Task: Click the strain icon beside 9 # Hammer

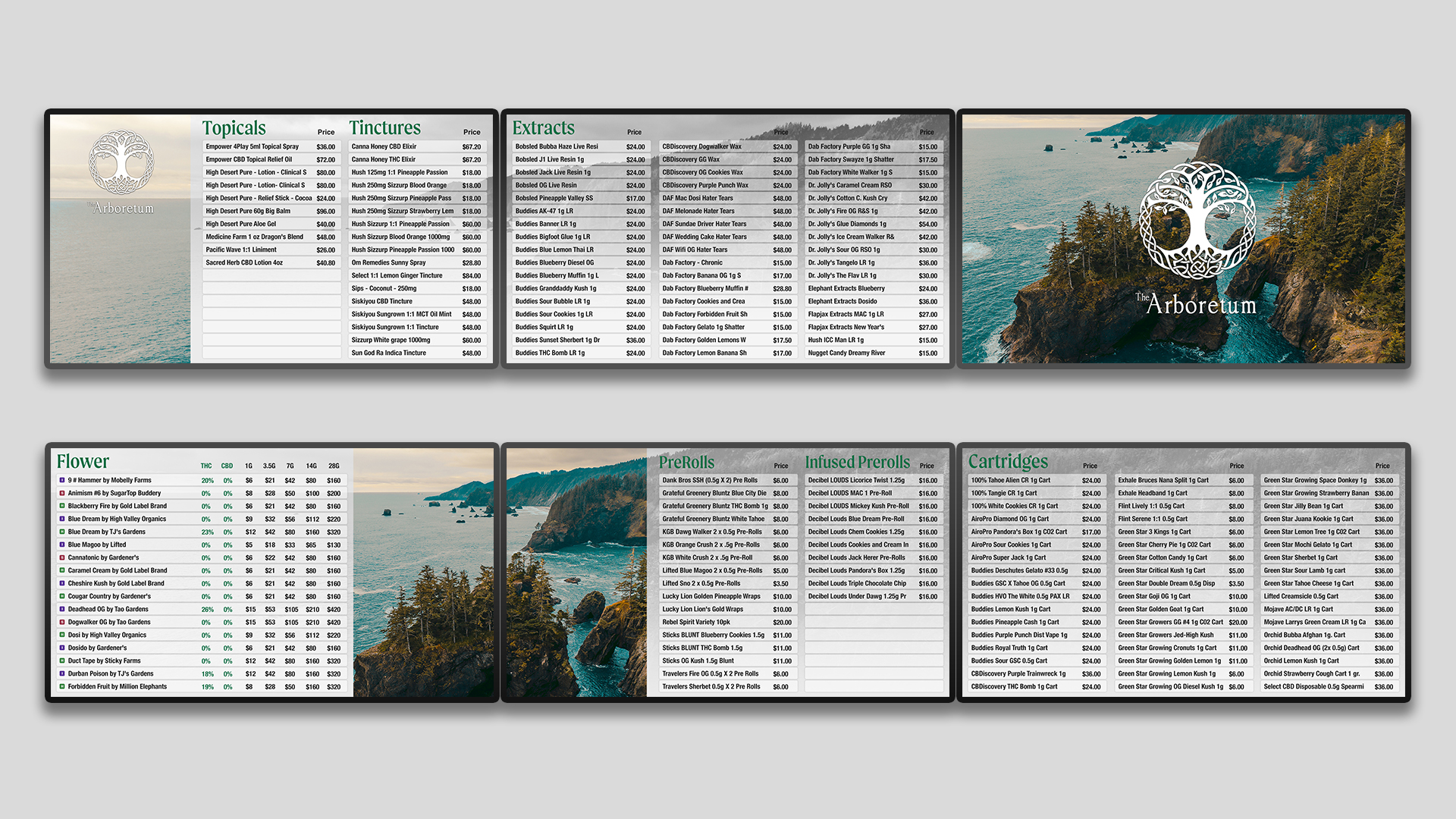Action: click(61, 480)
